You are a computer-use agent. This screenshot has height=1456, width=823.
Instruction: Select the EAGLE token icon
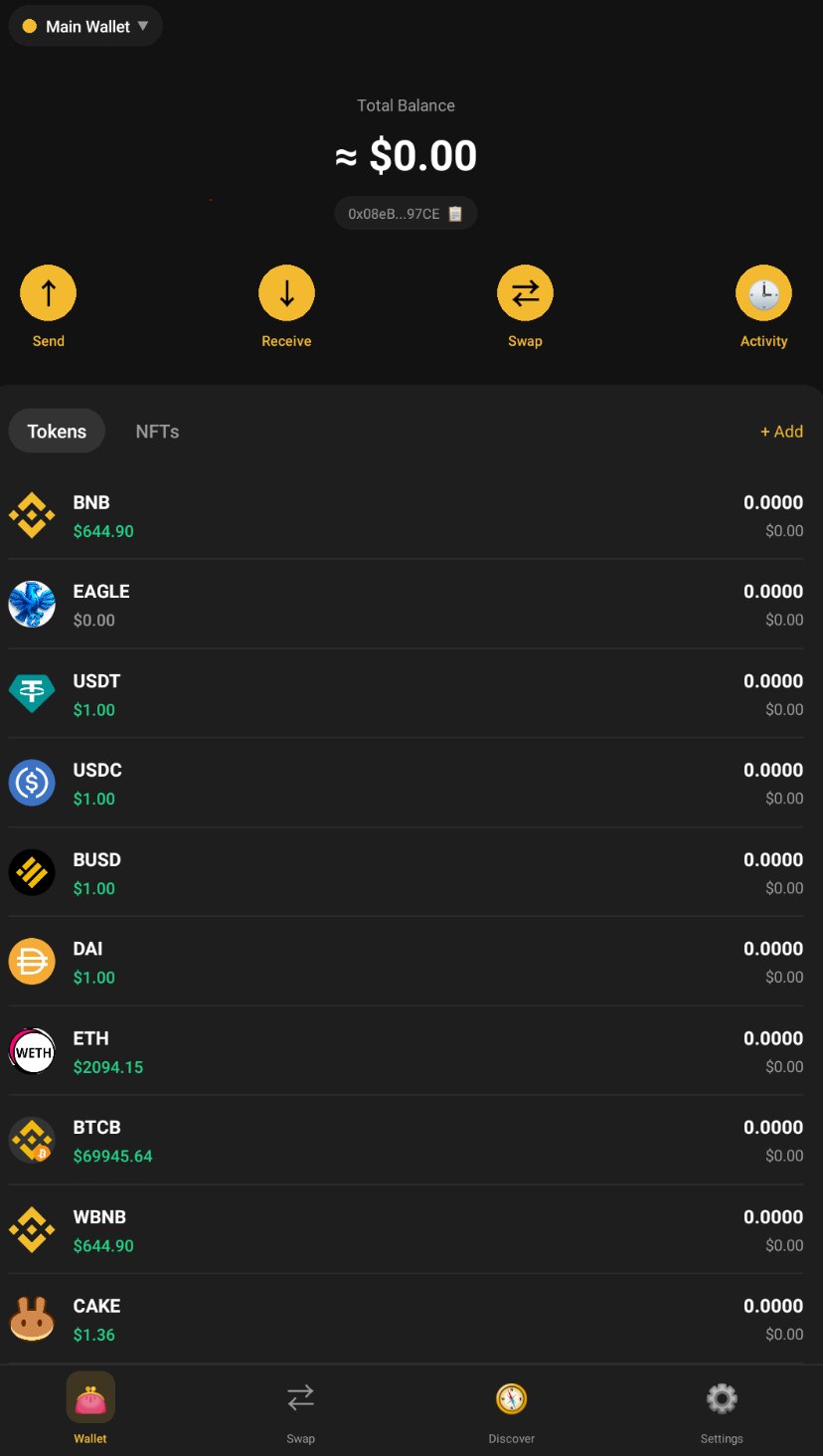tap(32, 605)
